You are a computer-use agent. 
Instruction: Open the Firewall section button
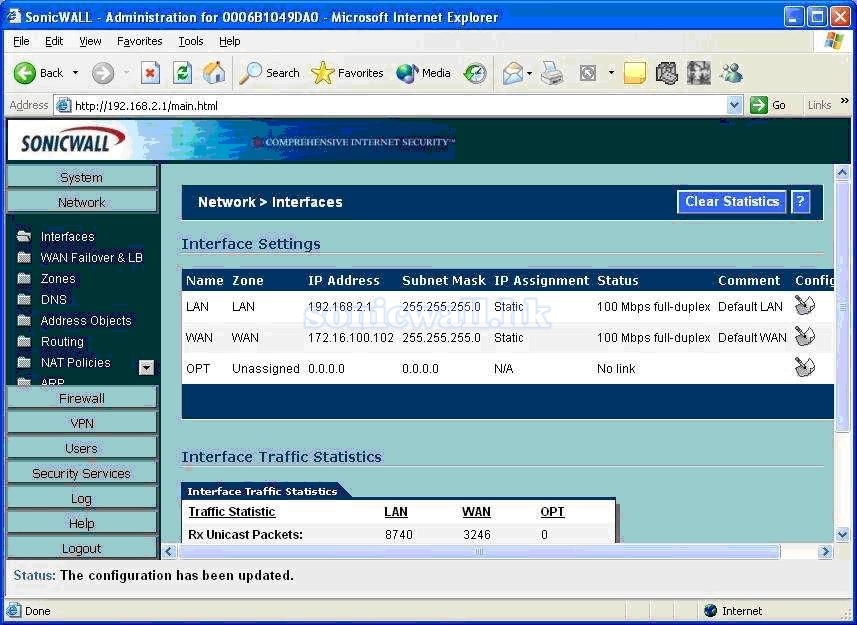pos(82,398)
